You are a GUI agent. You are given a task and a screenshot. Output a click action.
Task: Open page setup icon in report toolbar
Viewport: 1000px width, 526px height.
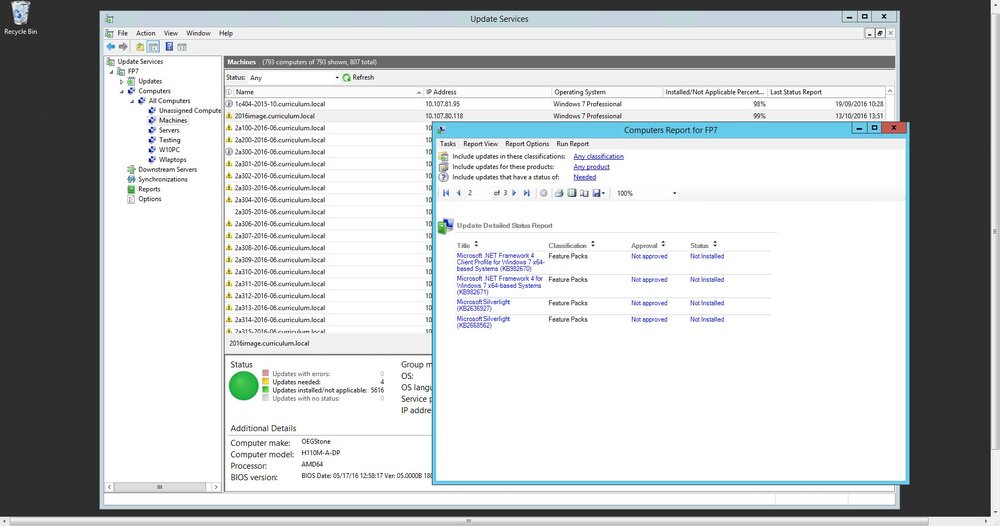(x=584, y=193)
